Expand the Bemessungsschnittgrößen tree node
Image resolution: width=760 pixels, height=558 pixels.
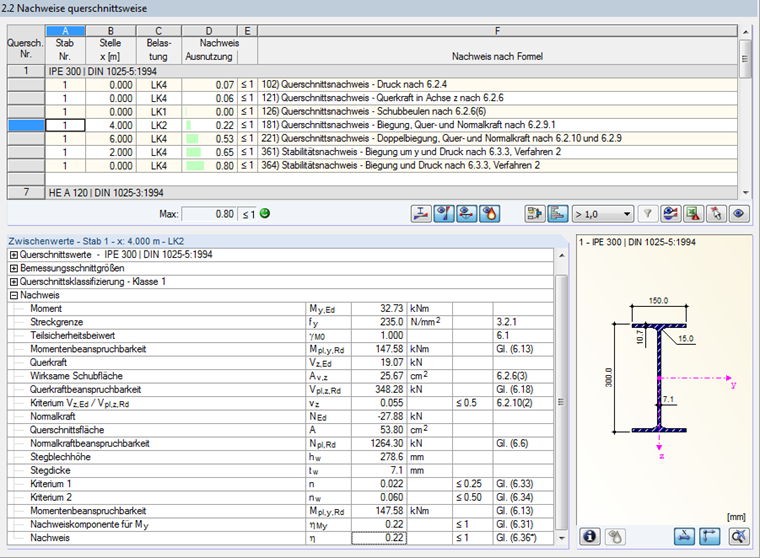coord(13,268)
